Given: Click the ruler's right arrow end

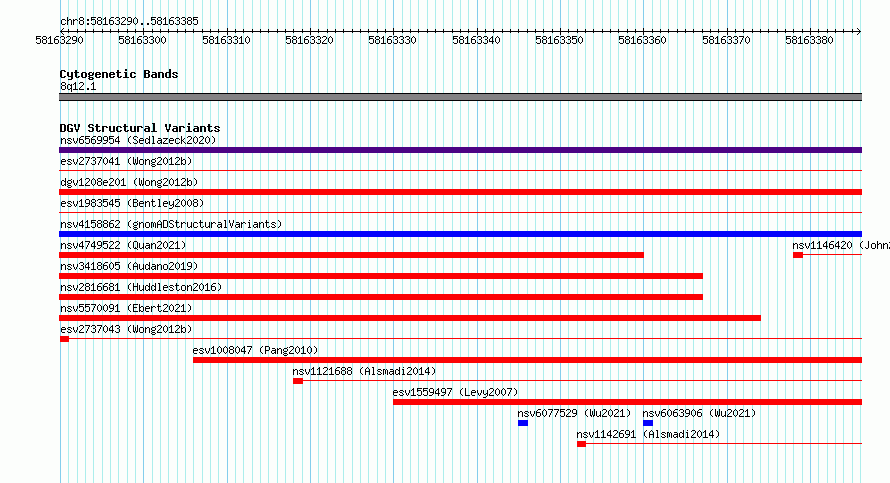Looking at the screenshot, I should [x=859, y=31].
